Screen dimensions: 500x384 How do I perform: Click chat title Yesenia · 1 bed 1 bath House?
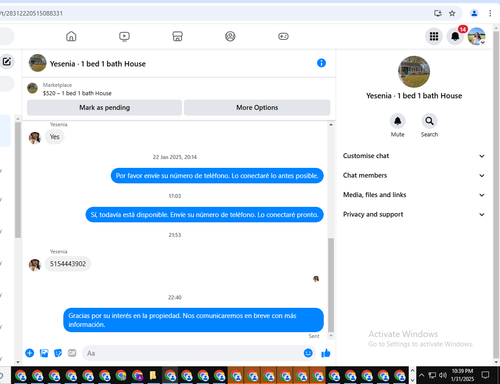98,64
